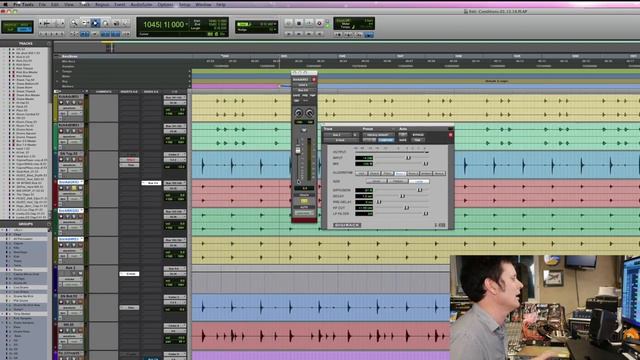640x360 pixels.
Task: Click the Stop button in the transport
Action: point(299,23)
